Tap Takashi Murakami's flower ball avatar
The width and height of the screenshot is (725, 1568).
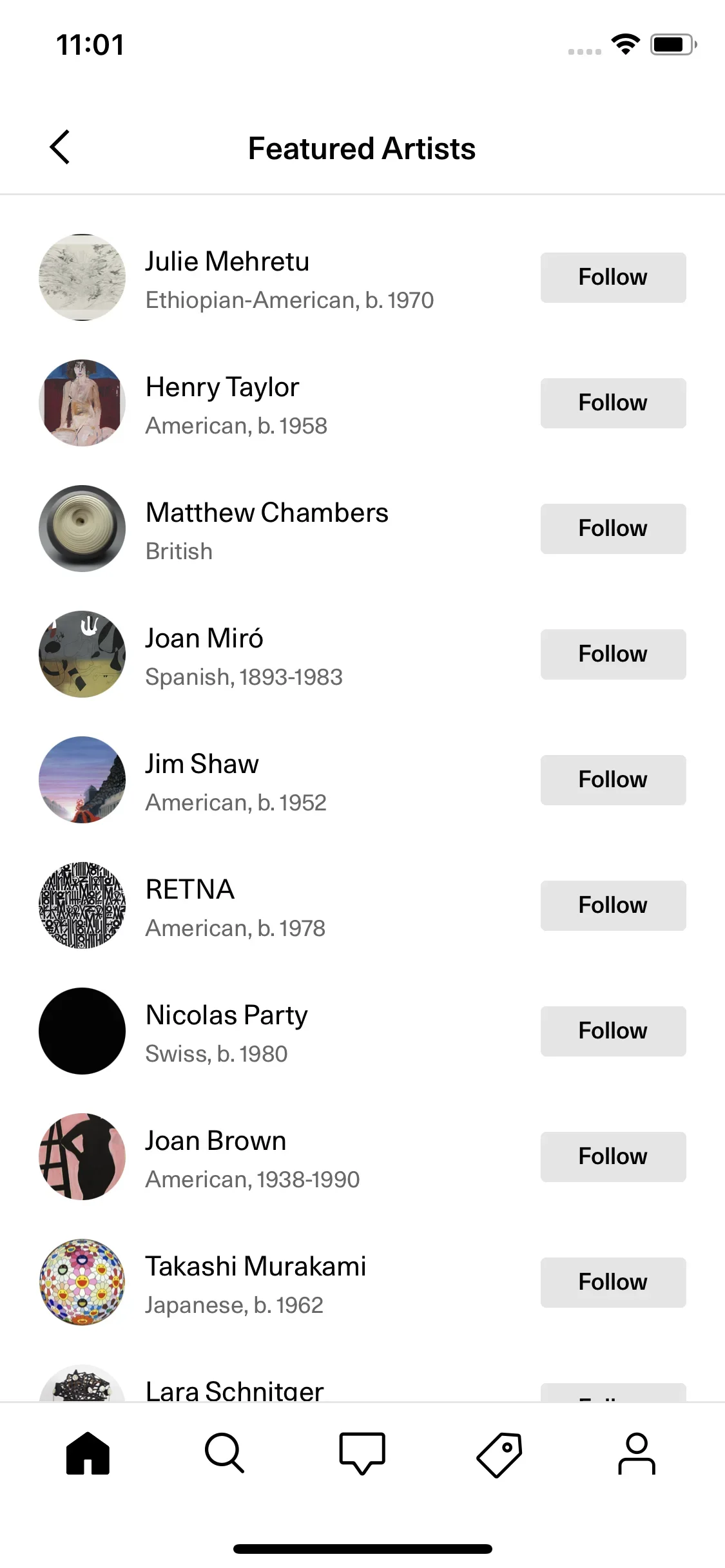coord(82,1282)
